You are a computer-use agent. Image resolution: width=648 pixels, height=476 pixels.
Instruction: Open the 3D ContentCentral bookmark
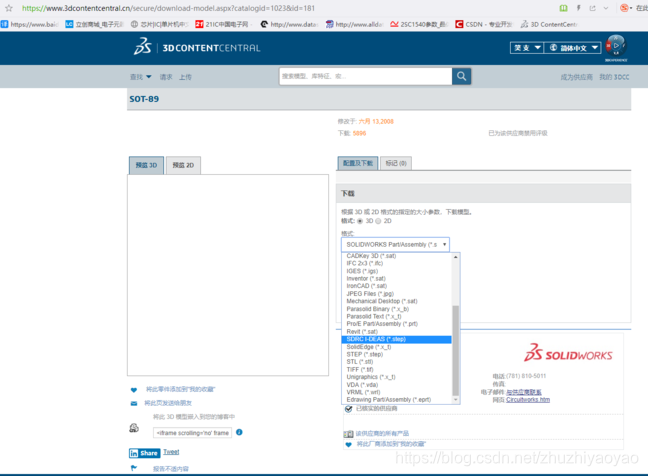[x=548, y=24]
